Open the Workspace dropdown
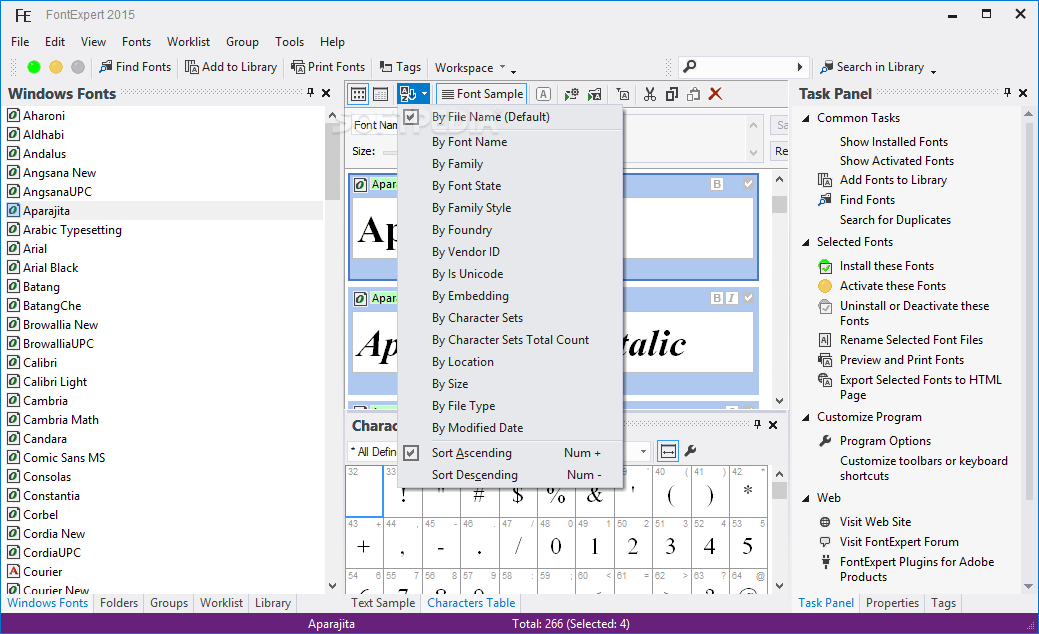The image size is (1039, 634). coord(470,67)
